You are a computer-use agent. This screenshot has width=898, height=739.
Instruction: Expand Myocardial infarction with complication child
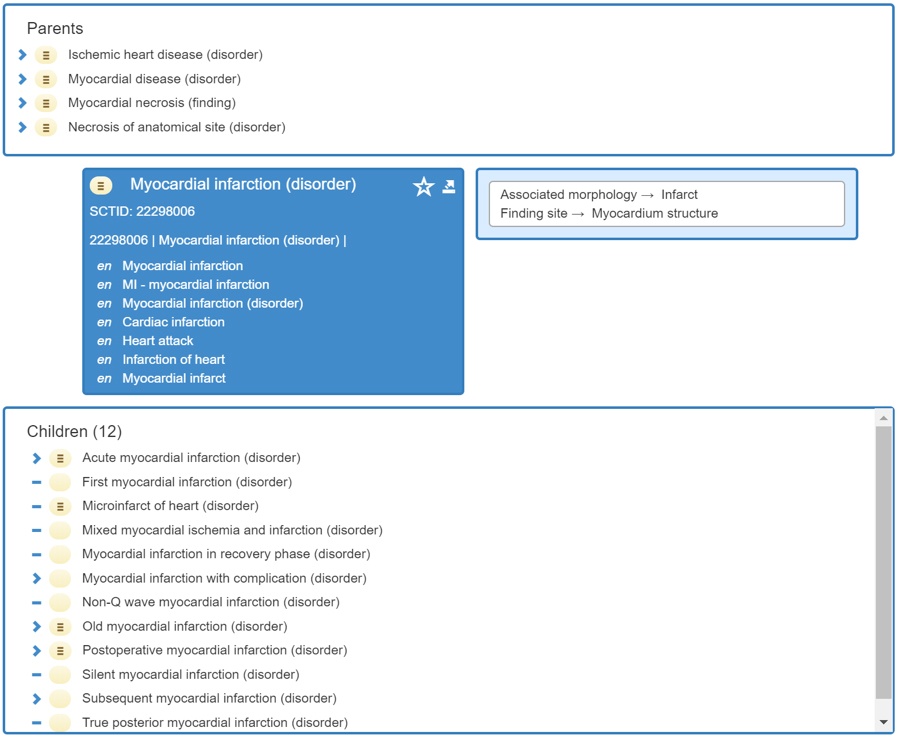click(37, 579)
